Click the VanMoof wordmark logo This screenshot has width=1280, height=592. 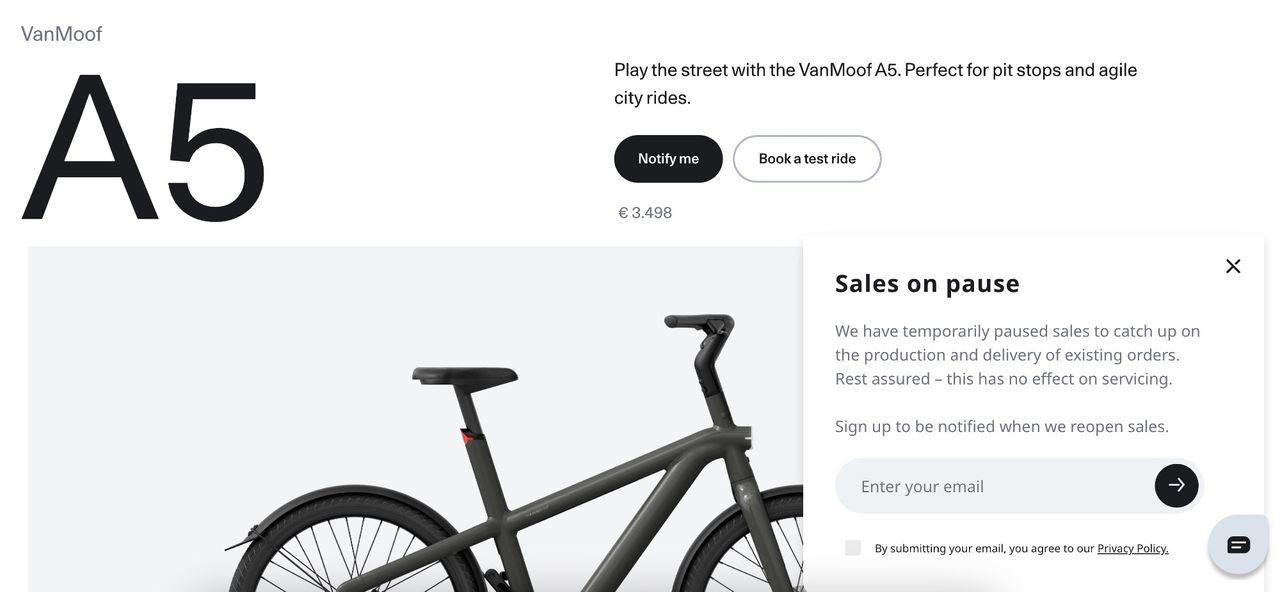[x=61, y=32]
